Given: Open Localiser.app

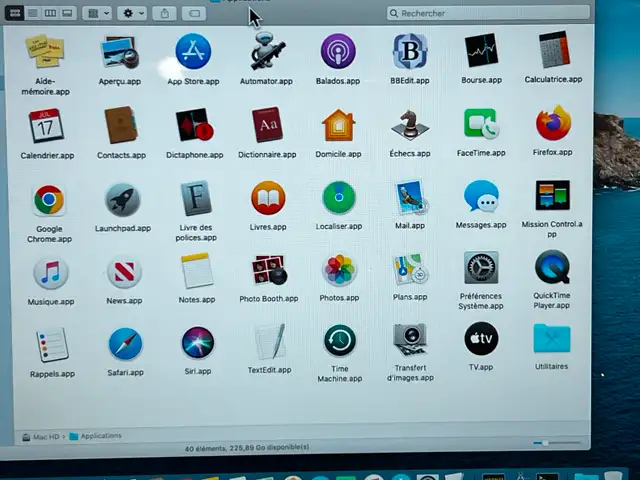Looking at the screenshot, I should (339, 198).
